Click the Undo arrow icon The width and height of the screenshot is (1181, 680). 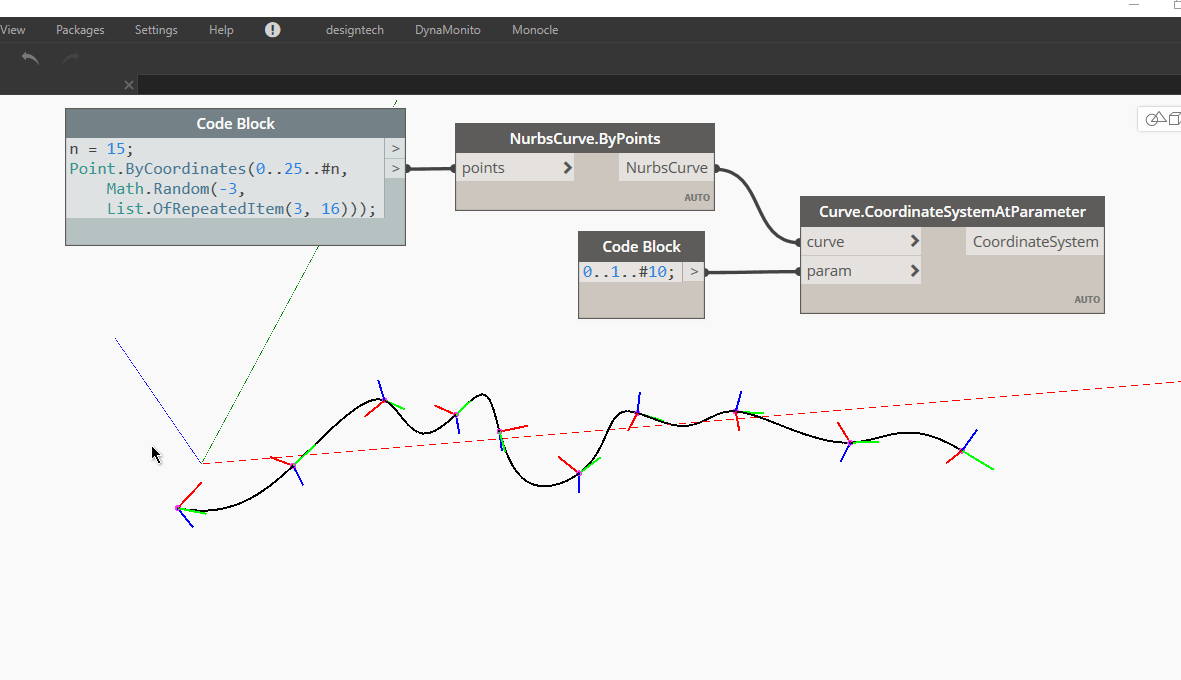coord(30,58)
